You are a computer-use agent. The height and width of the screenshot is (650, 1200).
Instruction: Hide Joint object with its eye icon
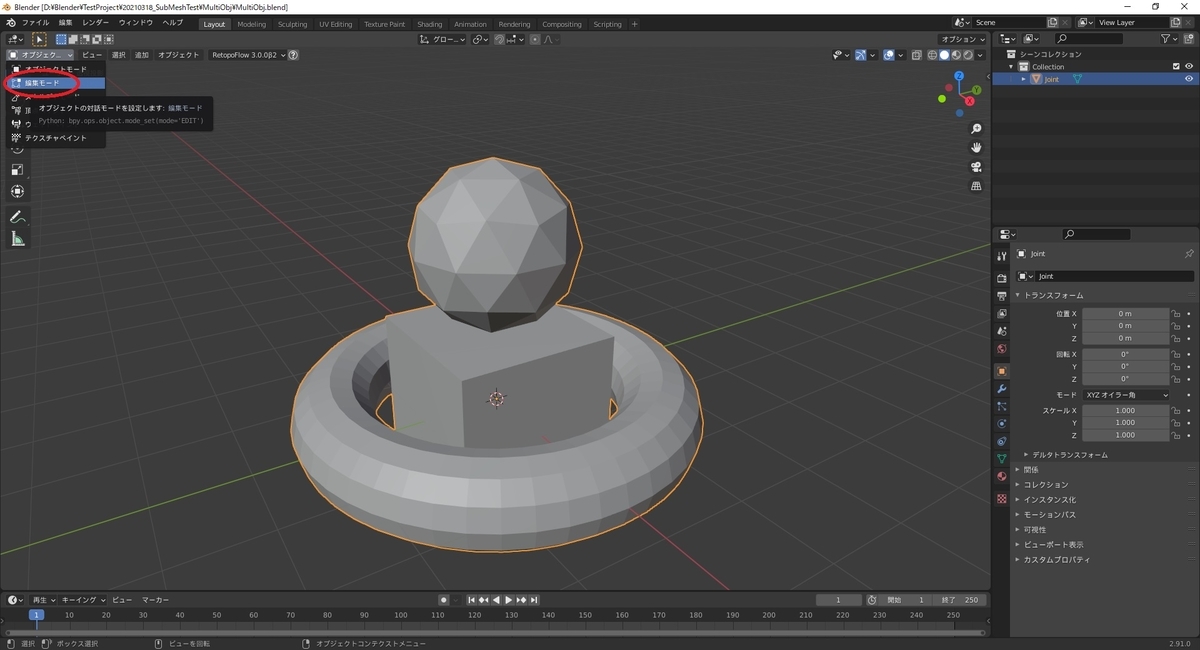pos(1189,79)
